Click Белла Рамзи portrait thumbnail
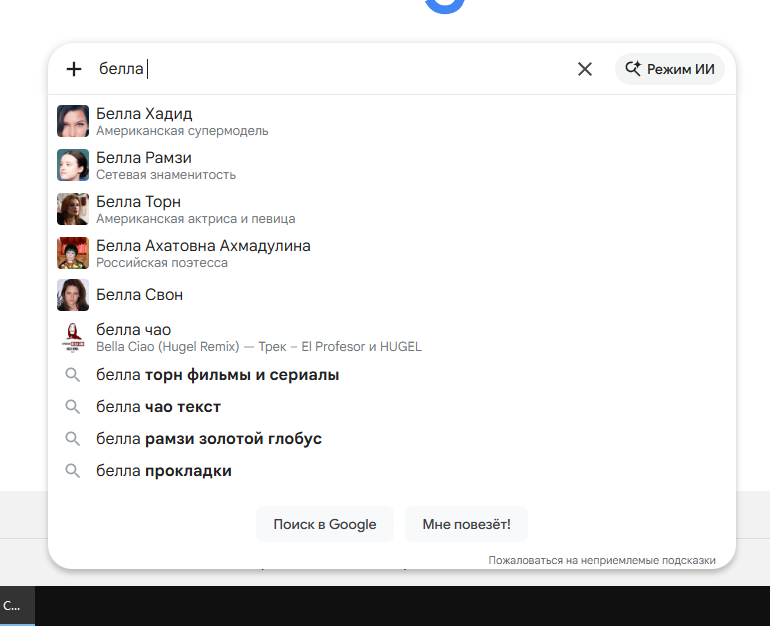770x626 pixels. click(73, 165)
